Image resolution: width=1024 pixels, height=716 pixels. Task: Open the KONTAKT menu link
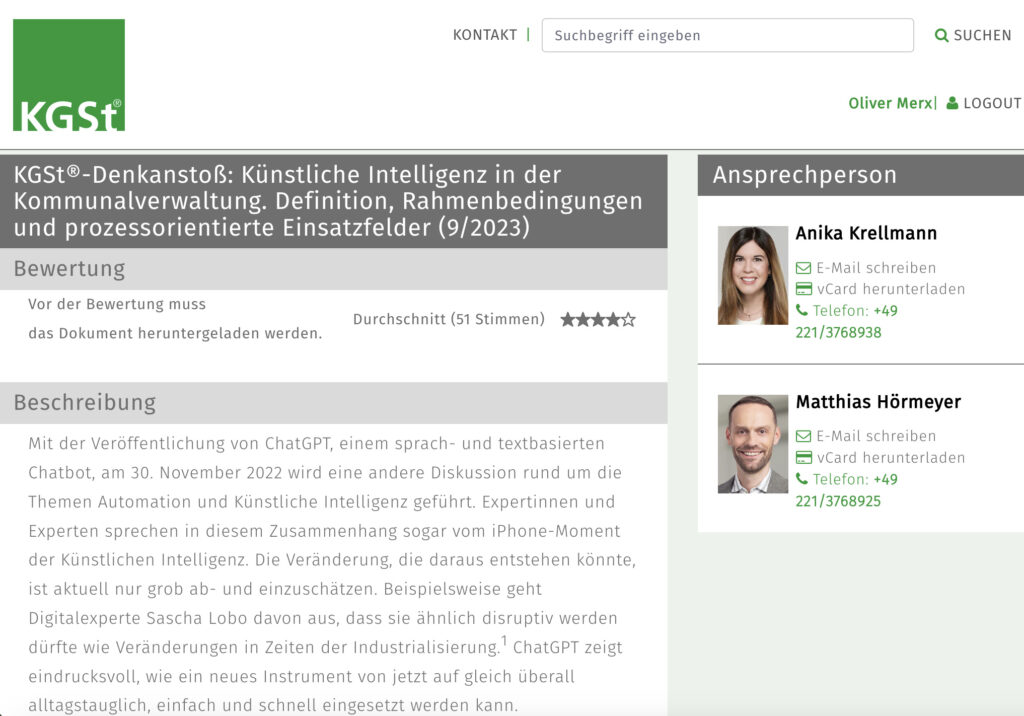[485, 35]
